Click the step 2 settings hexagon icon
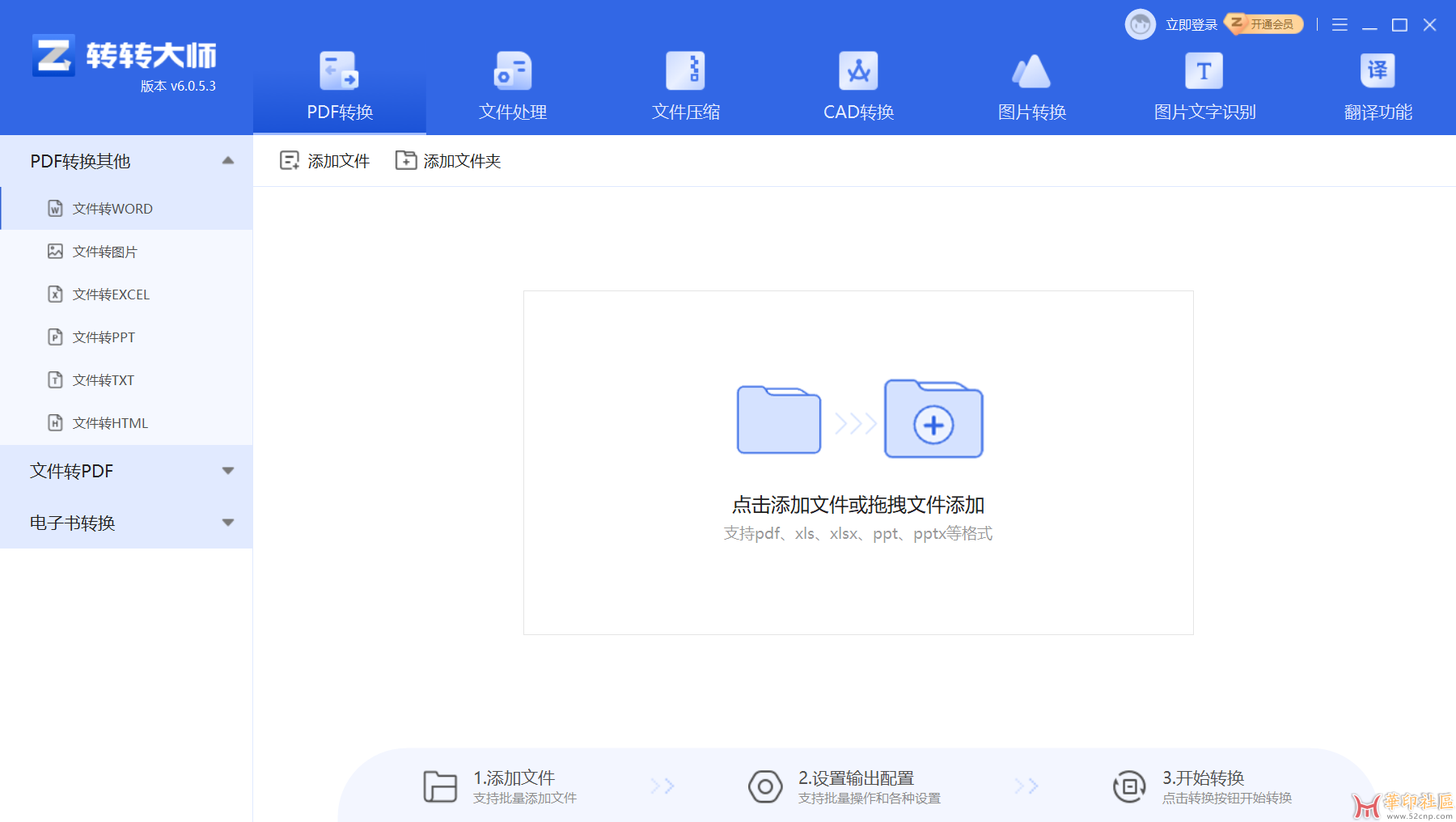The image size is (1456, 822). tap(765, 786)
